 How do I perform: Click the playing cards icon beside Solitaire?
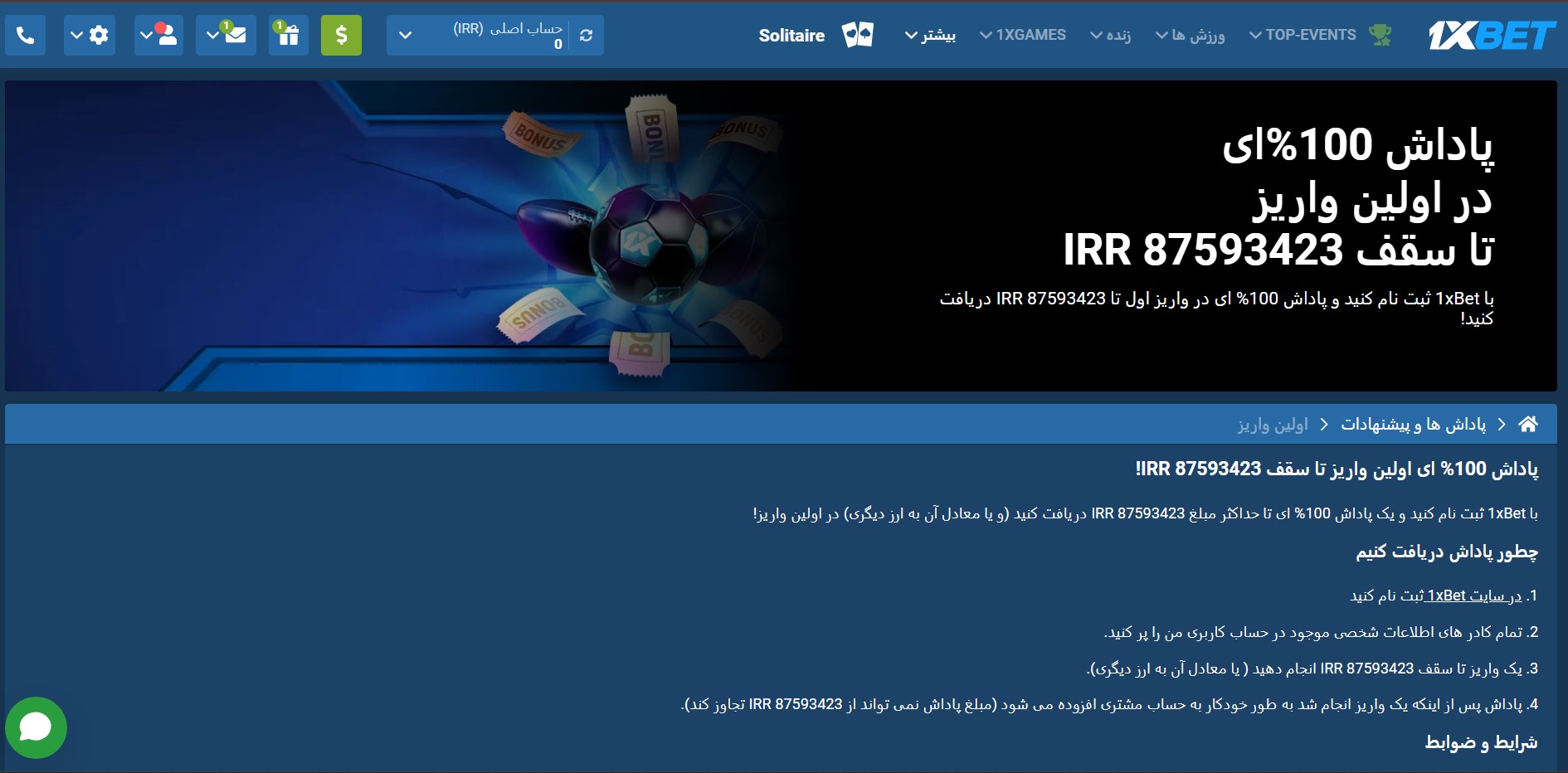(858, 35)
